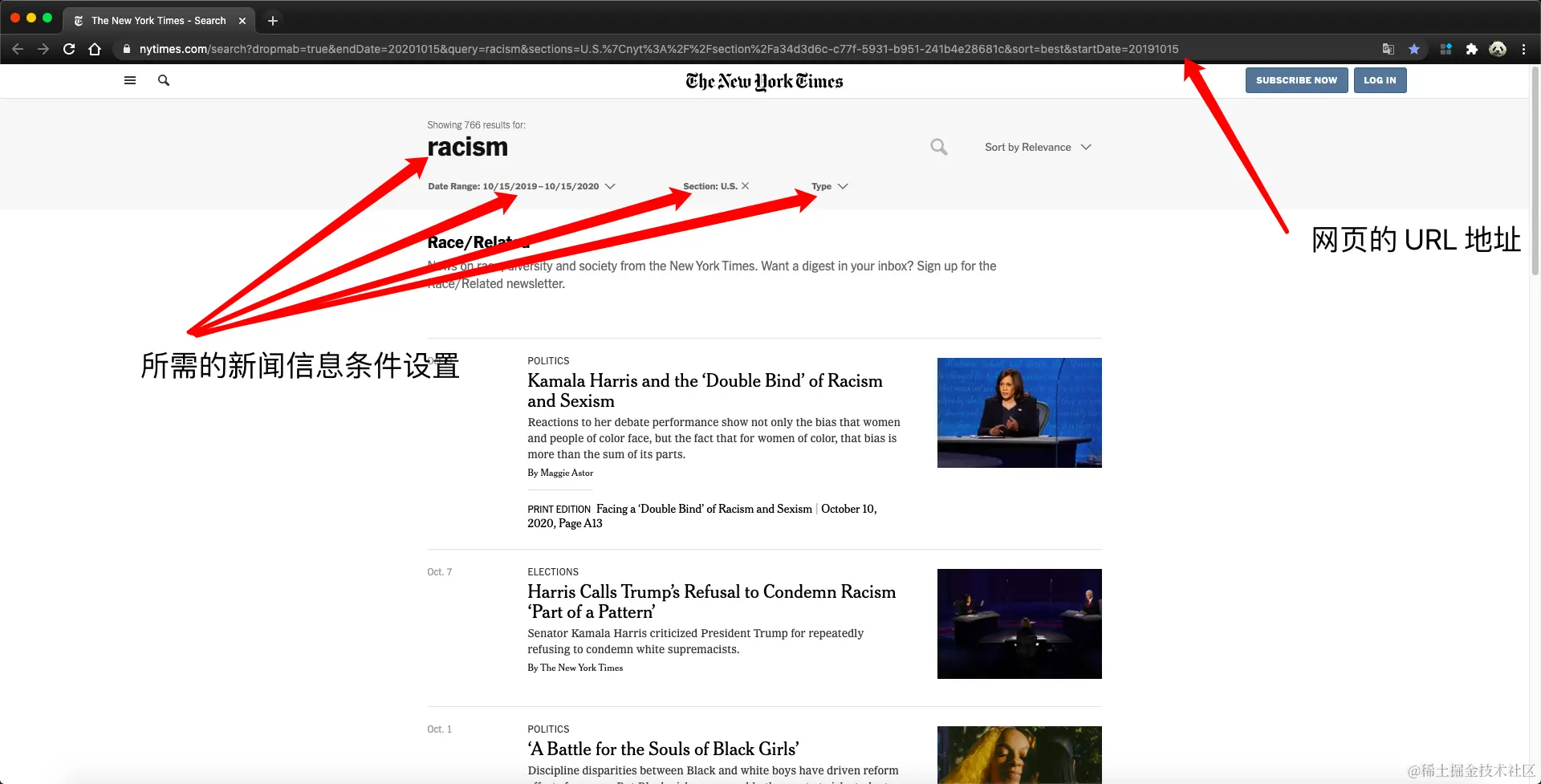Screen dimensions: 1541x784
Task: Go forward using the browser forward arrow
Action: pos(43,49)
